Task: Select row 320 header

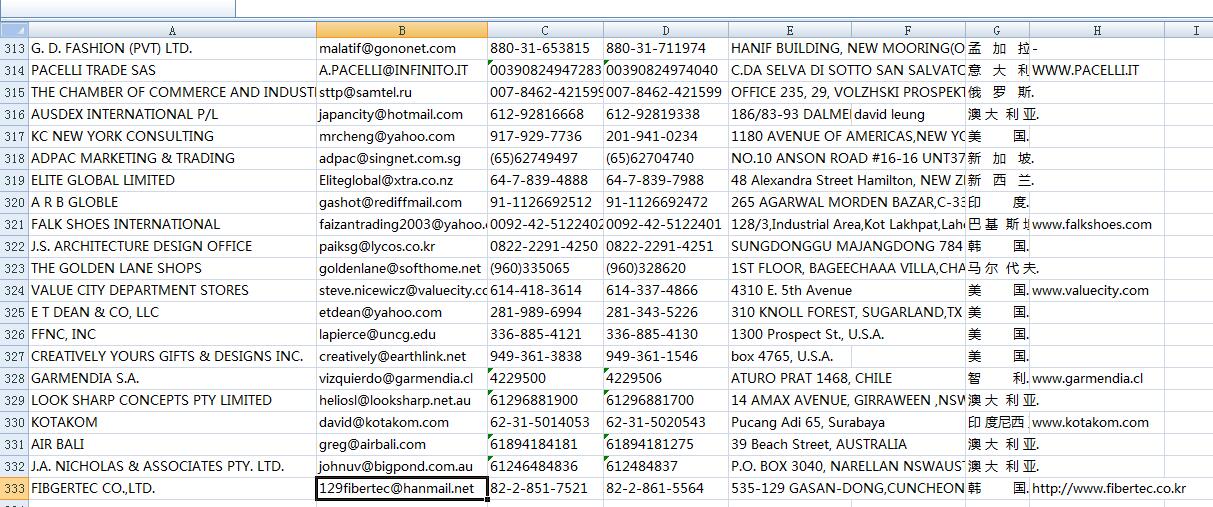Action: pos(14,202)
